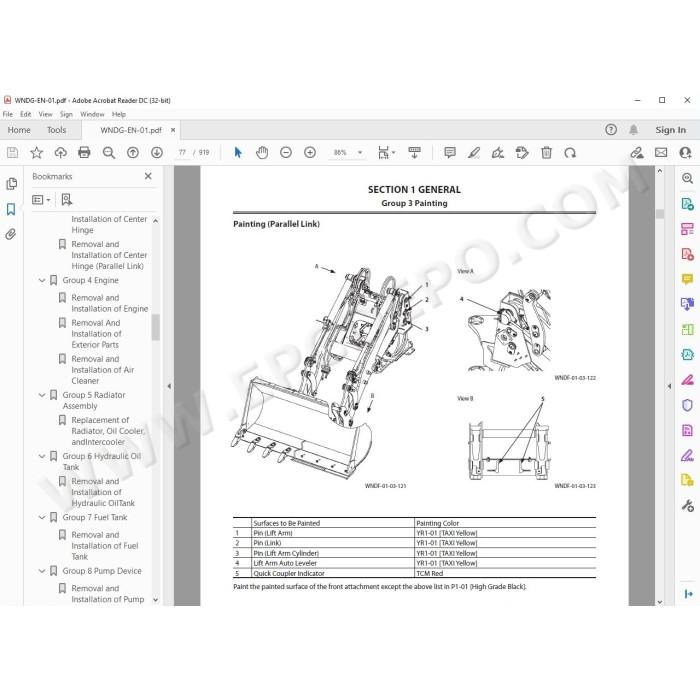The image size is (700, 700).
Task: Open the Page Thumbnails panel icon
Action: pyautogui.click(x=12, y=183)
